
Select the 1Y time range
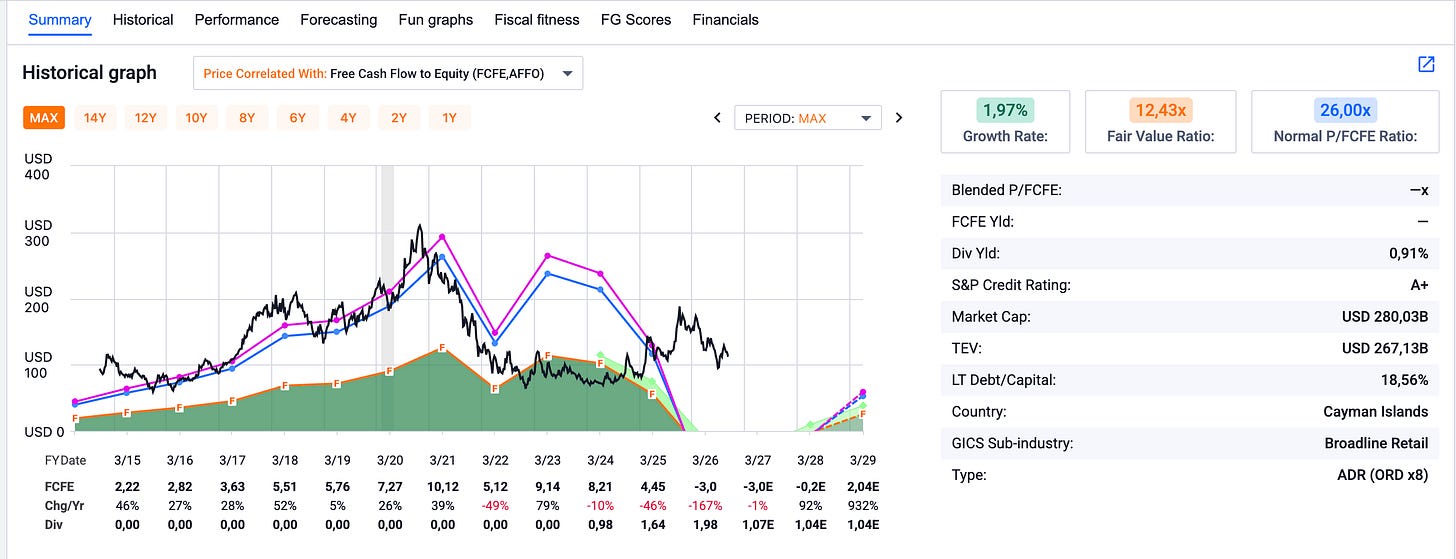(449, 118)
